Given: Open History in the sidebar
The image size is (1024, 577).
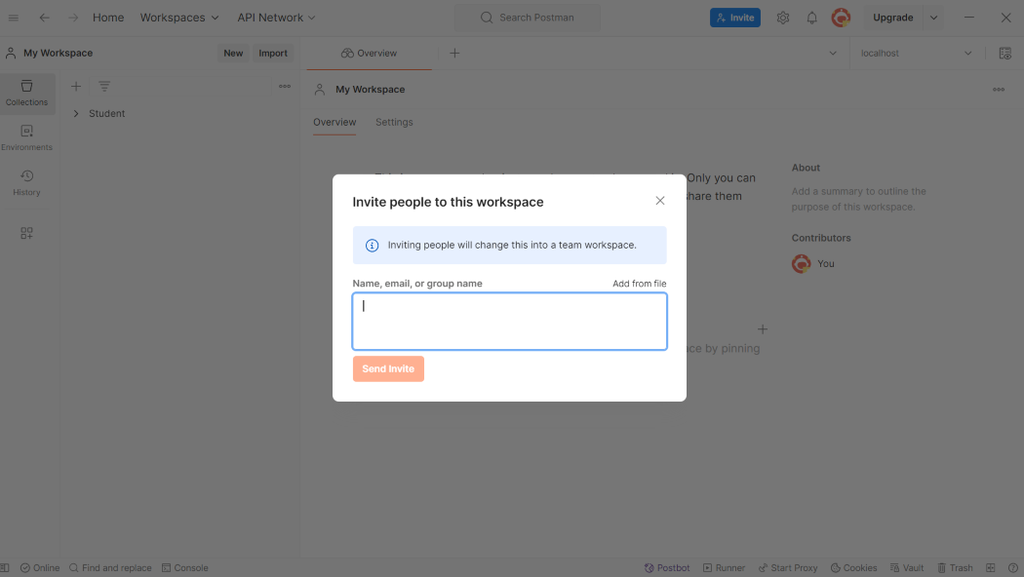Looking at the screenshot, I should (27, 183).
